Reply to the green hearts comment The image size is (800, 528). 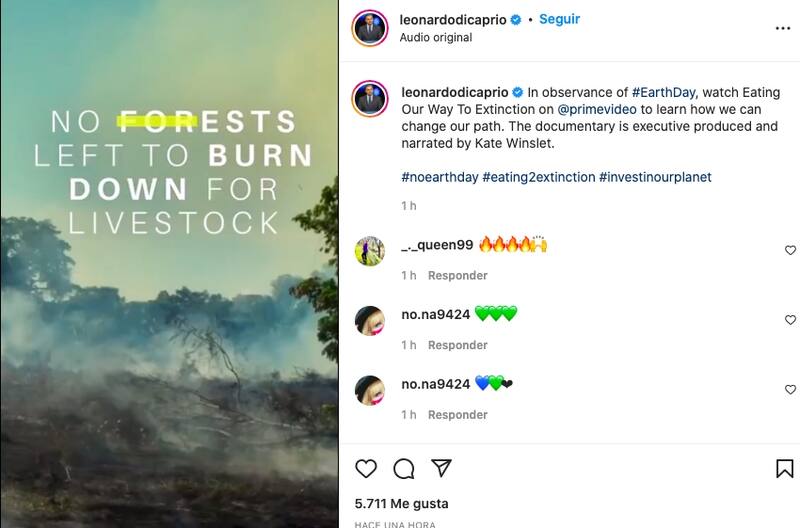[458, 345]
